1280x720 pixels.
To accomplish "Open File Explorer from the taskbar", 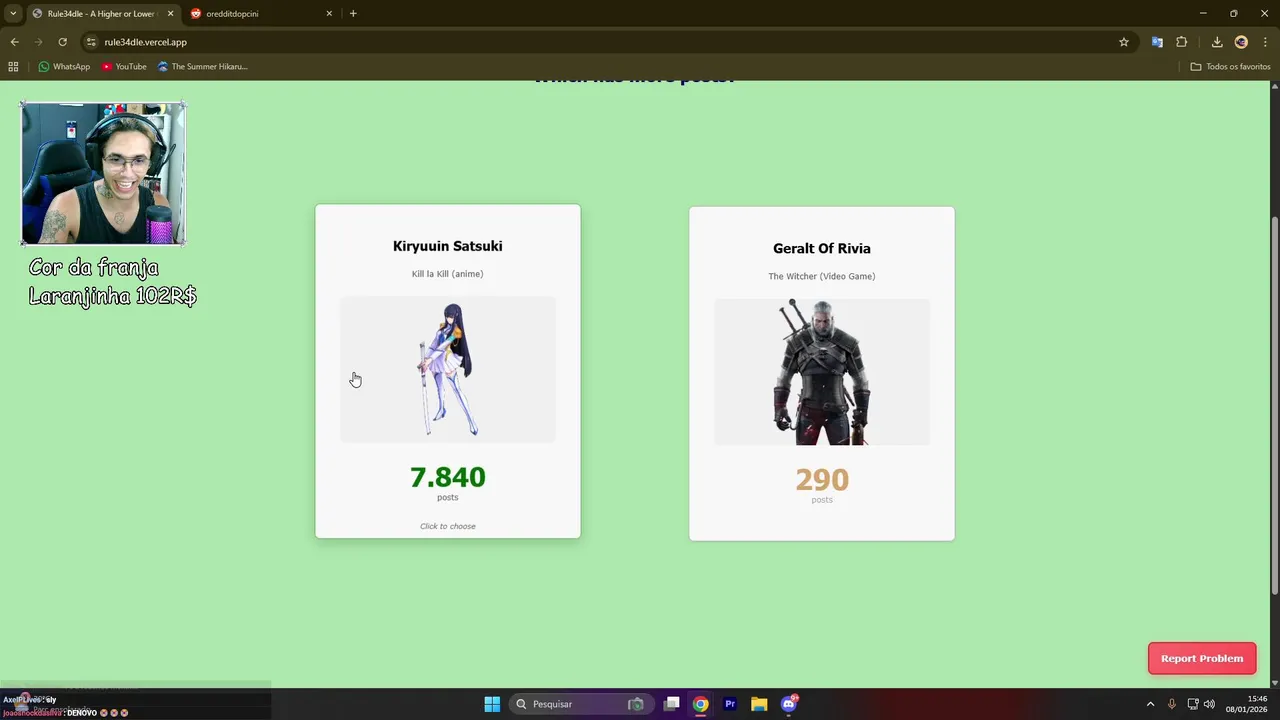I will tap(759, 704).
